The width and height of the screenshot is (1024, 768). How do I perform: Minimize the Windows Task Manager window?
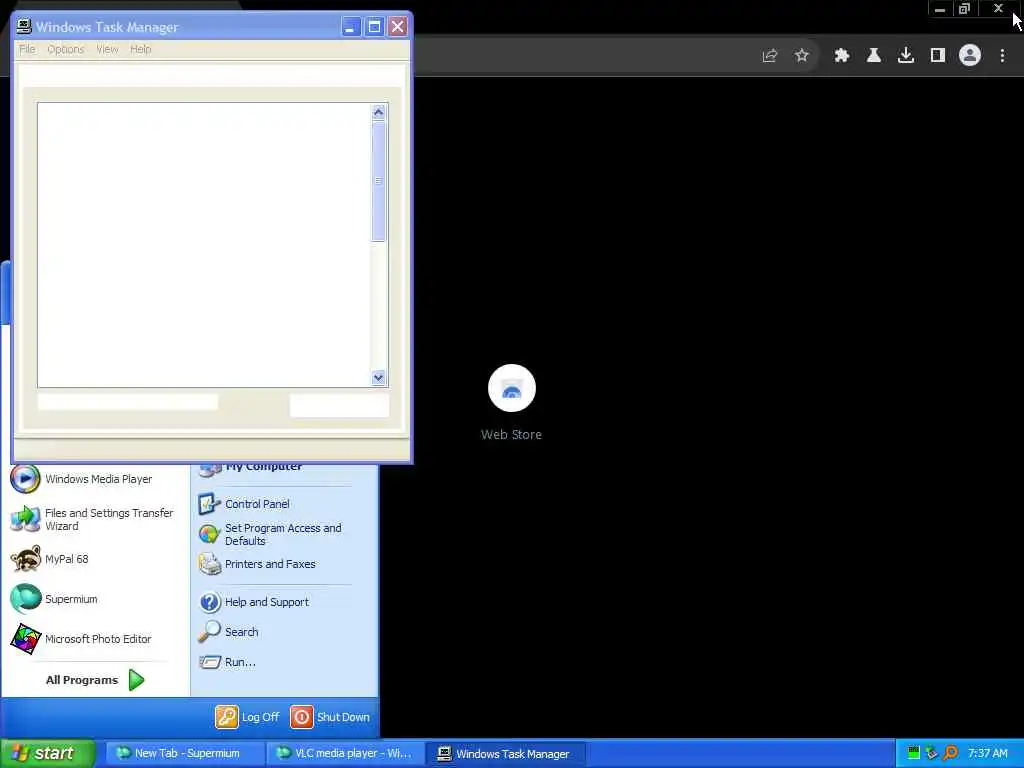[351, 27]
